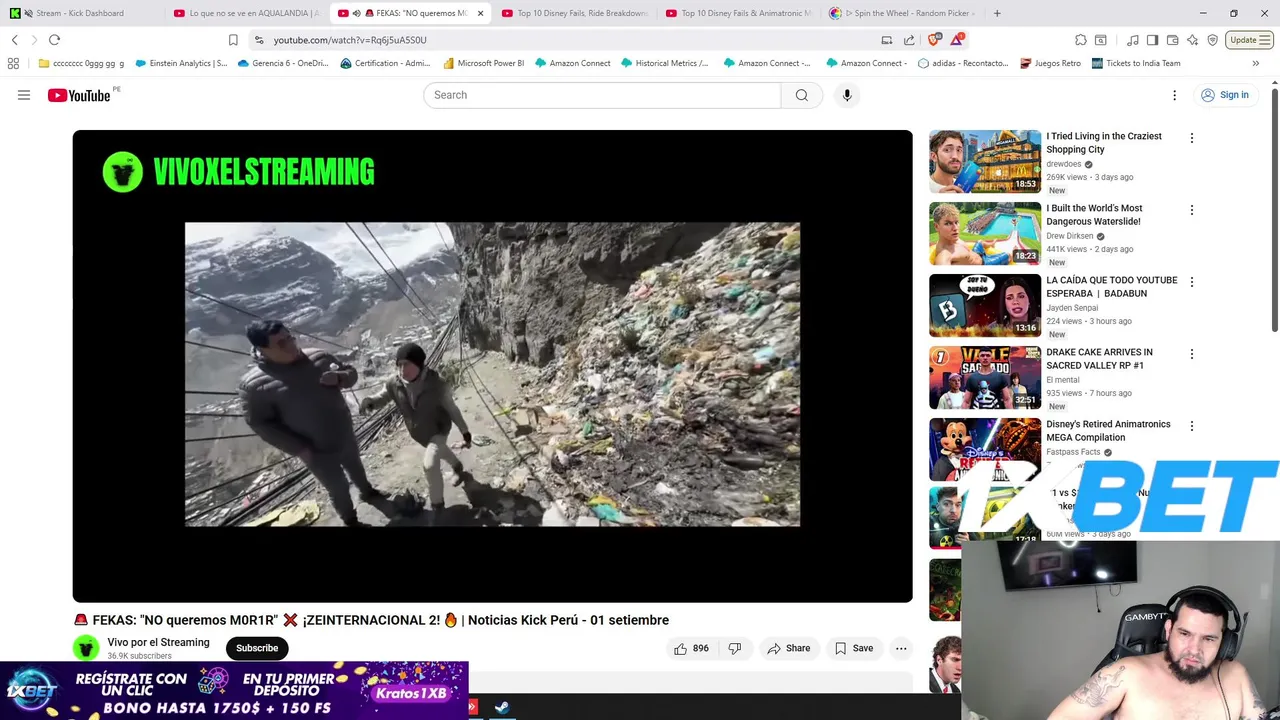
Task: Click the Share button below video
Action: click(x=788, y=648)
